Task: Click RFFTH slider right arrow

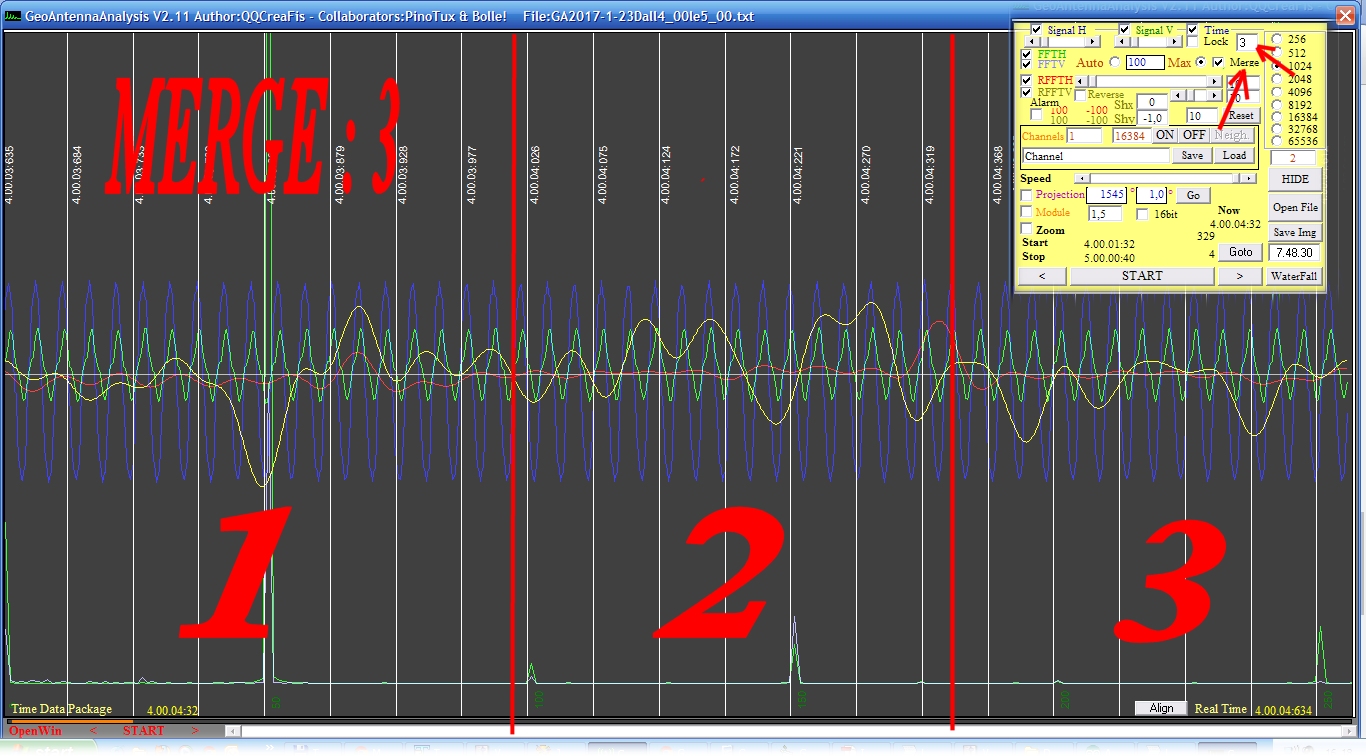Action: [1214, 81]
